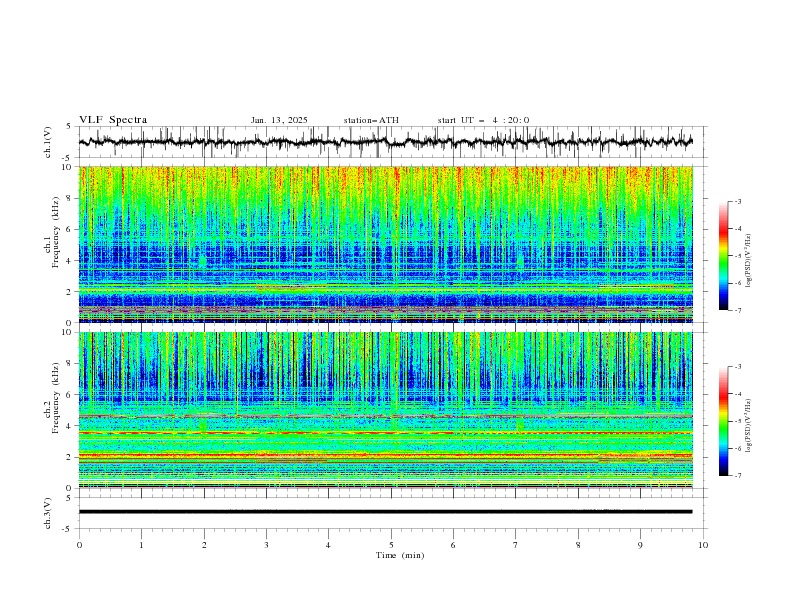Click the 'VLF Spectra' title text

[x=113, y=120]
